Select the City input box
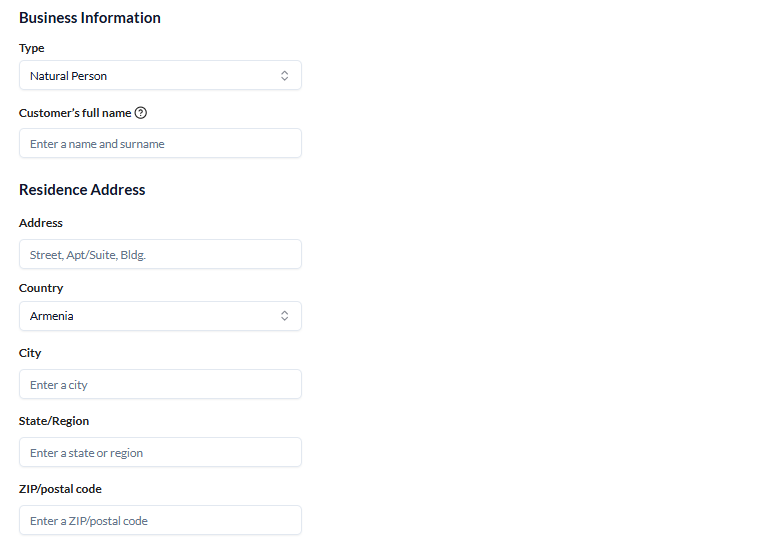The width and height of the screenshot is (757, 557). pos(160,384)
